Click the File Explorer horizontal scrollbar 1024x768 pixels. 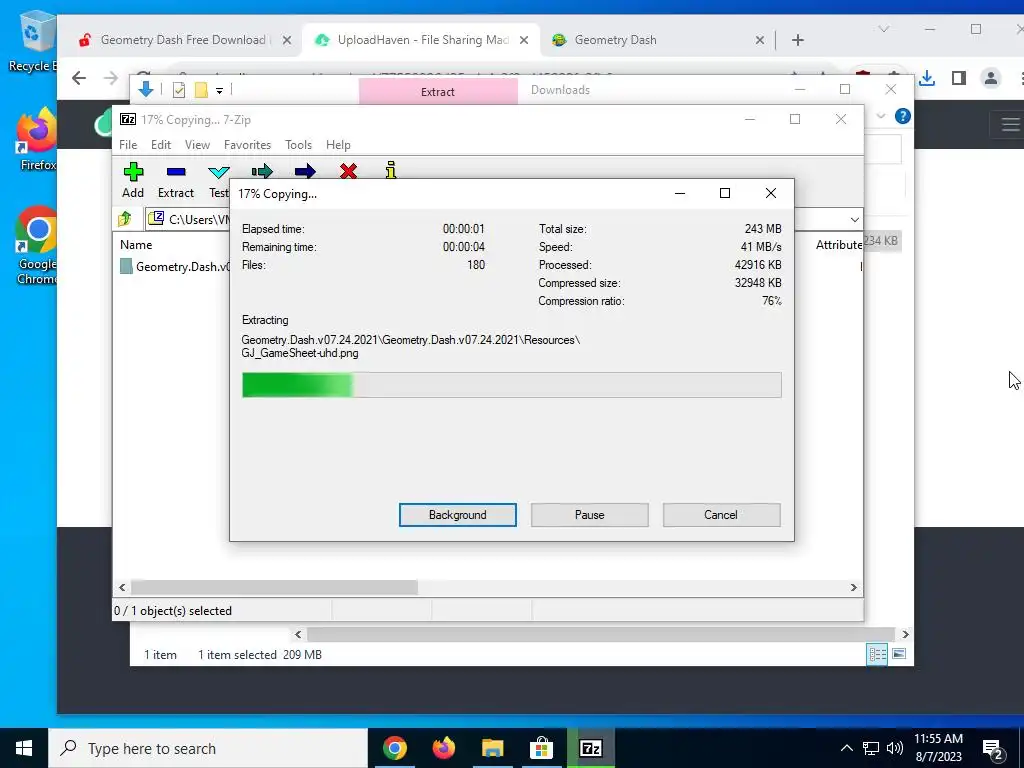[601, 634]
